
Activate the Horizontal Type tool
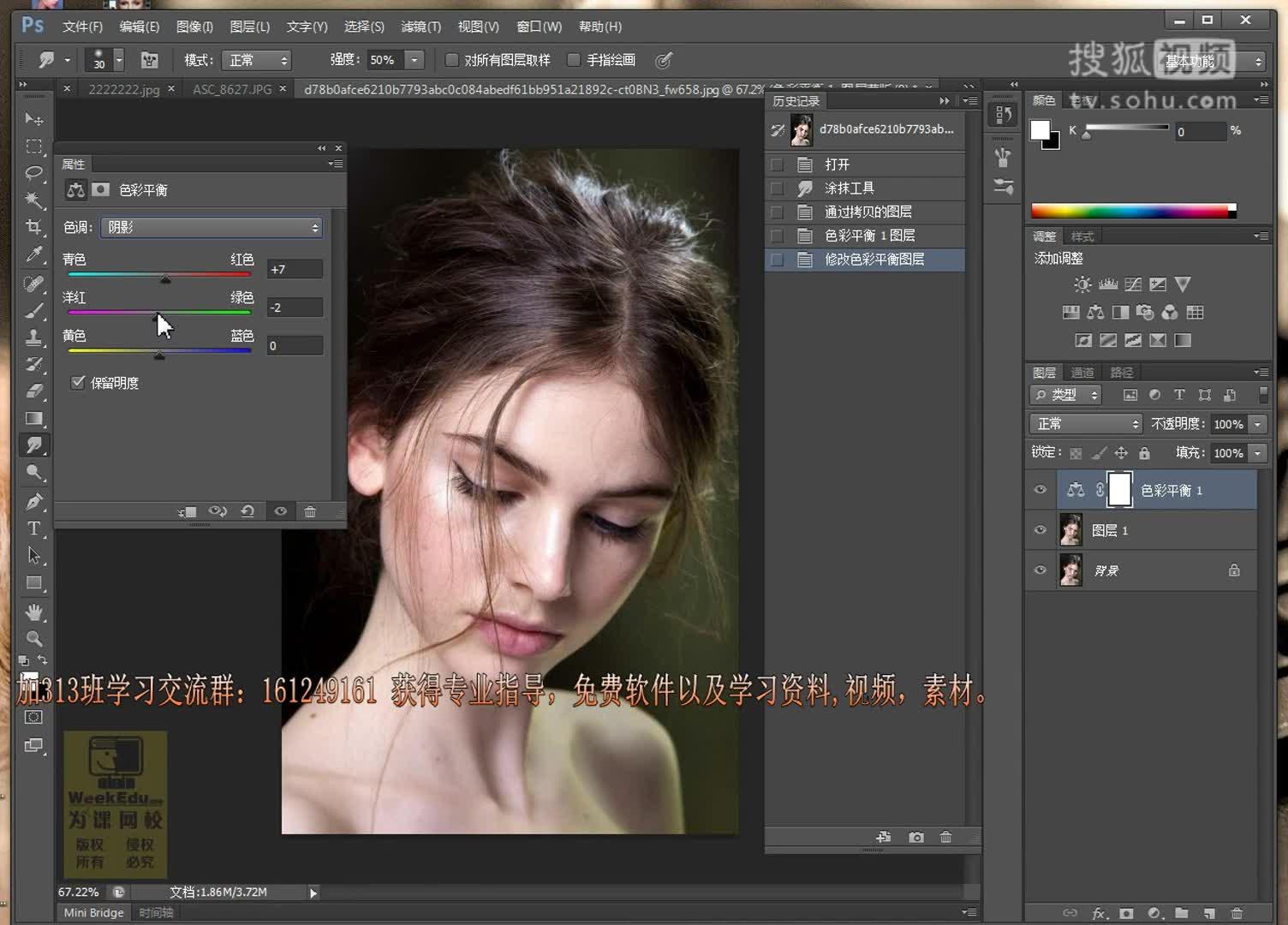34,528
